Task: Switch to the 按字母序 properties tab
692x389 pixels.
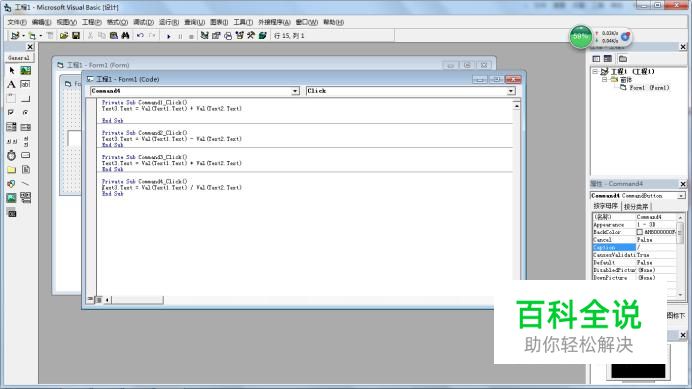Action: (x=606, y=206)
